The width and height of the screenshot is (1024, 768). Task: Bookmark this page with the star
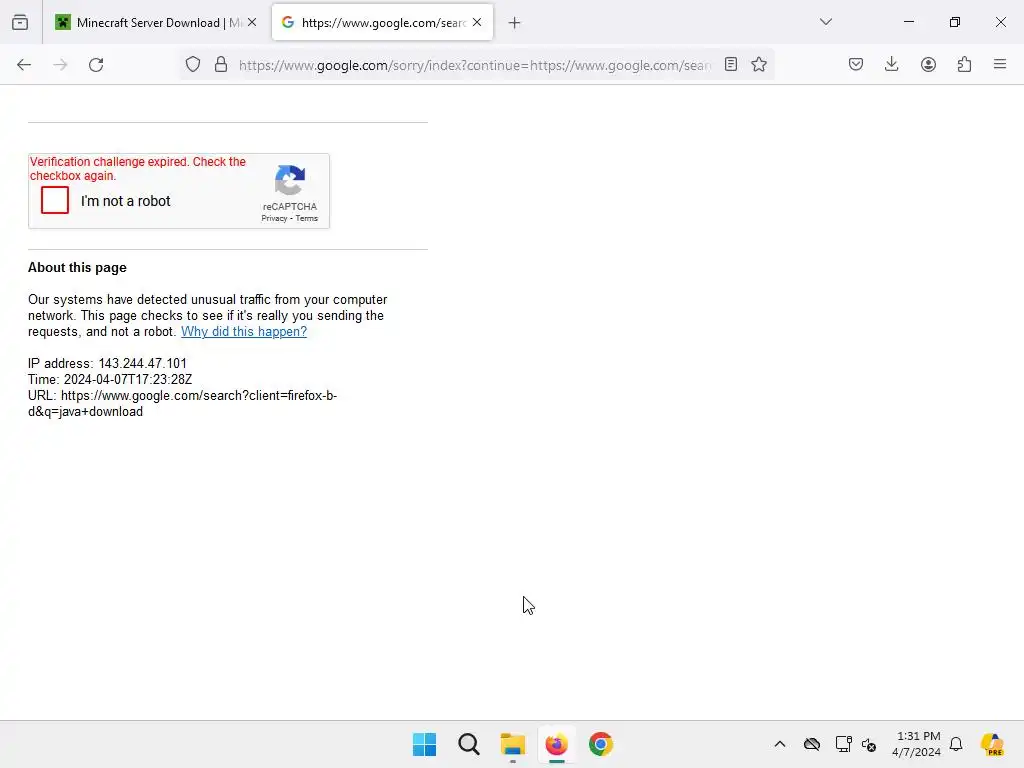tap(759, 65)
